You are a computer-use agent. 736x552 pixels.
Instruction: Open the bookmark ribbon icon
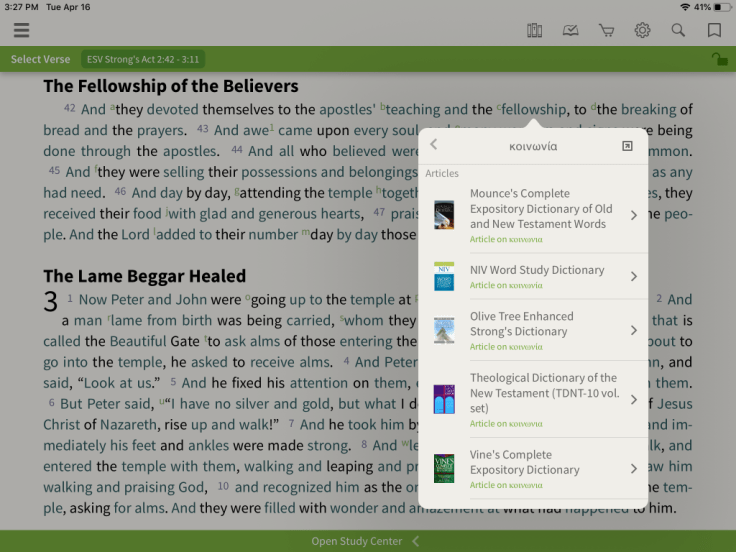pos(714,30)
